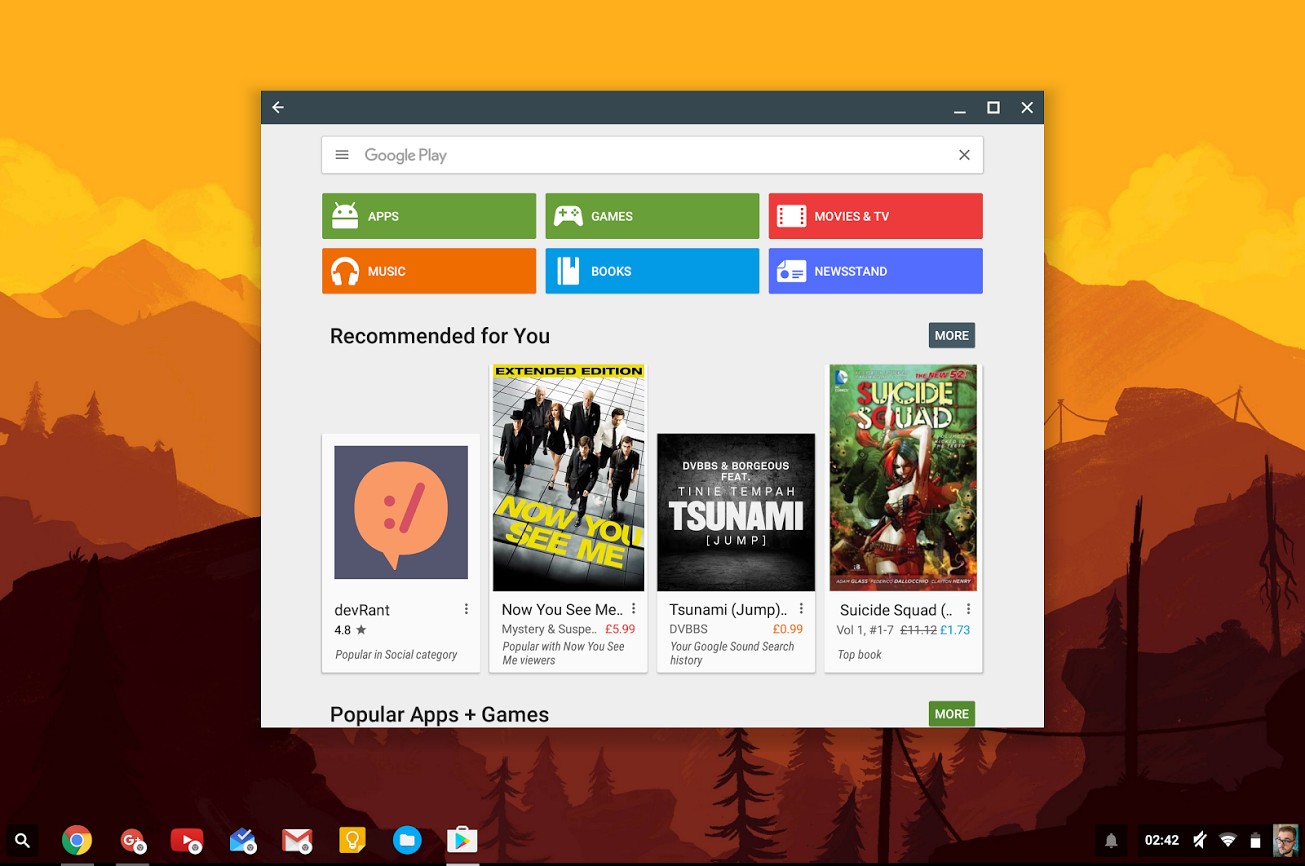This screenshot has width=1305, height=866.
Task: Click More for Popular Apps + Games
Action: point(951,714)
